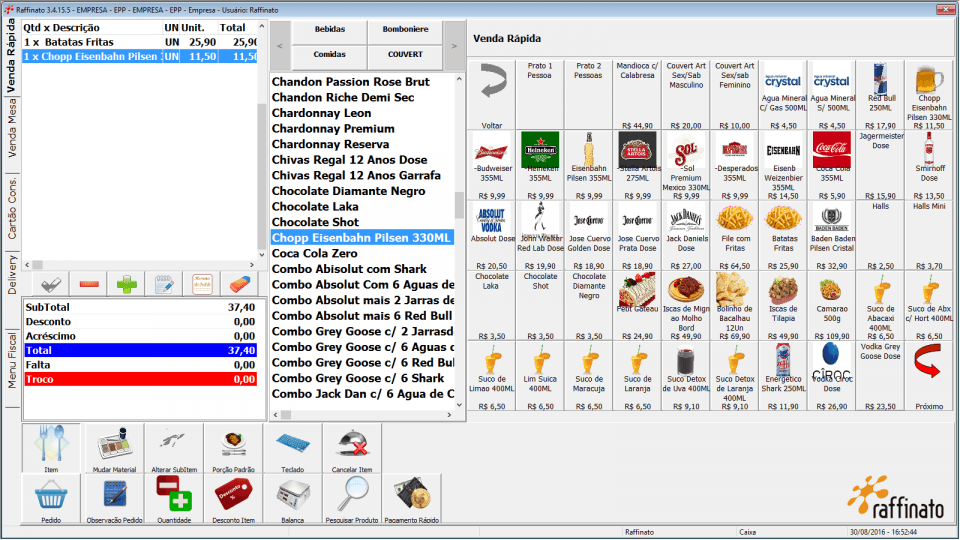Choose the Smirnoff Dose tile
Screen dimensions: 960x540
(x=929, y=165)
